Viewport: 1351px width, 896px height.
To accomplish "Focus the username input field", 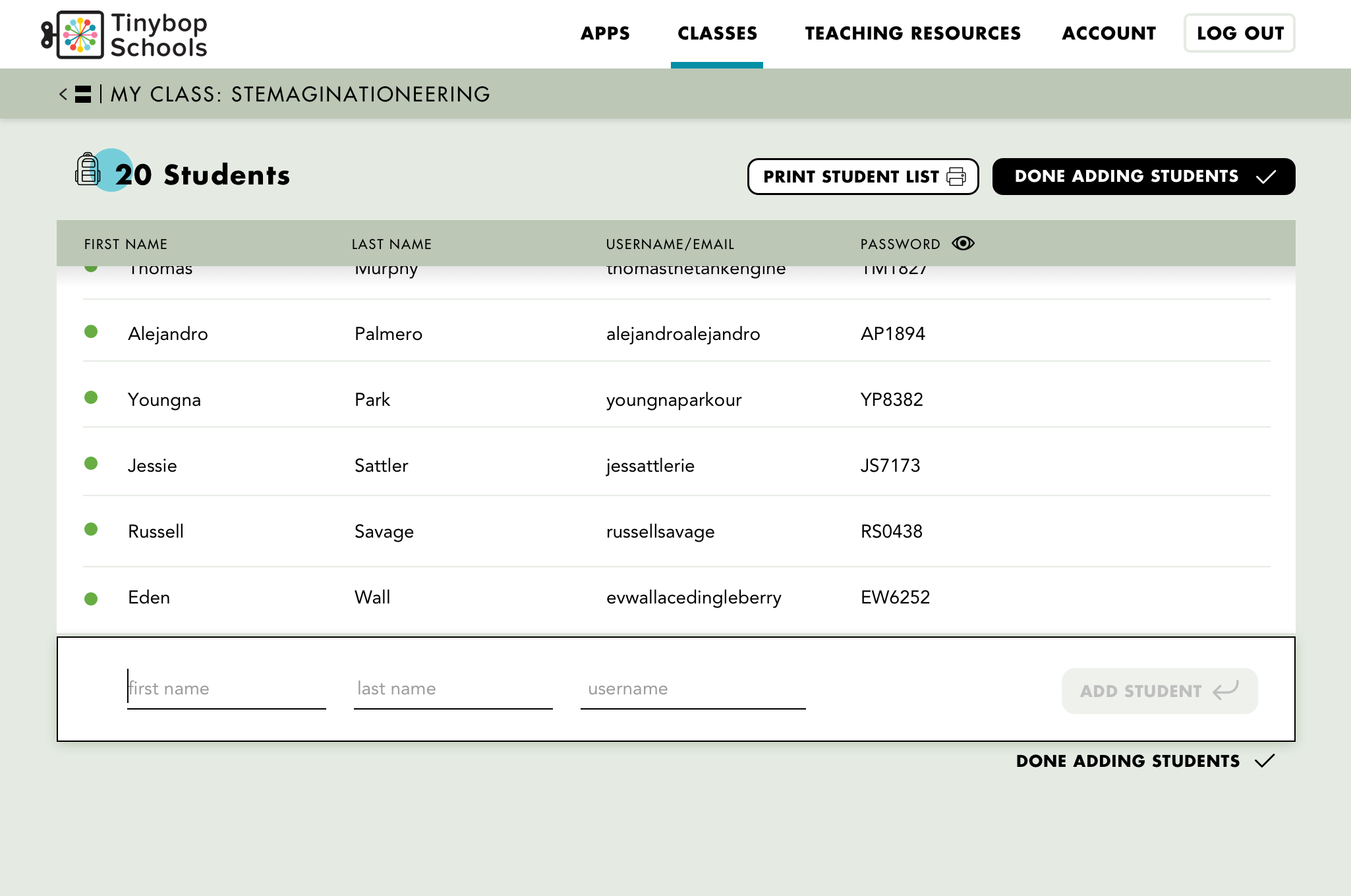I will click(x=693, y=689).
